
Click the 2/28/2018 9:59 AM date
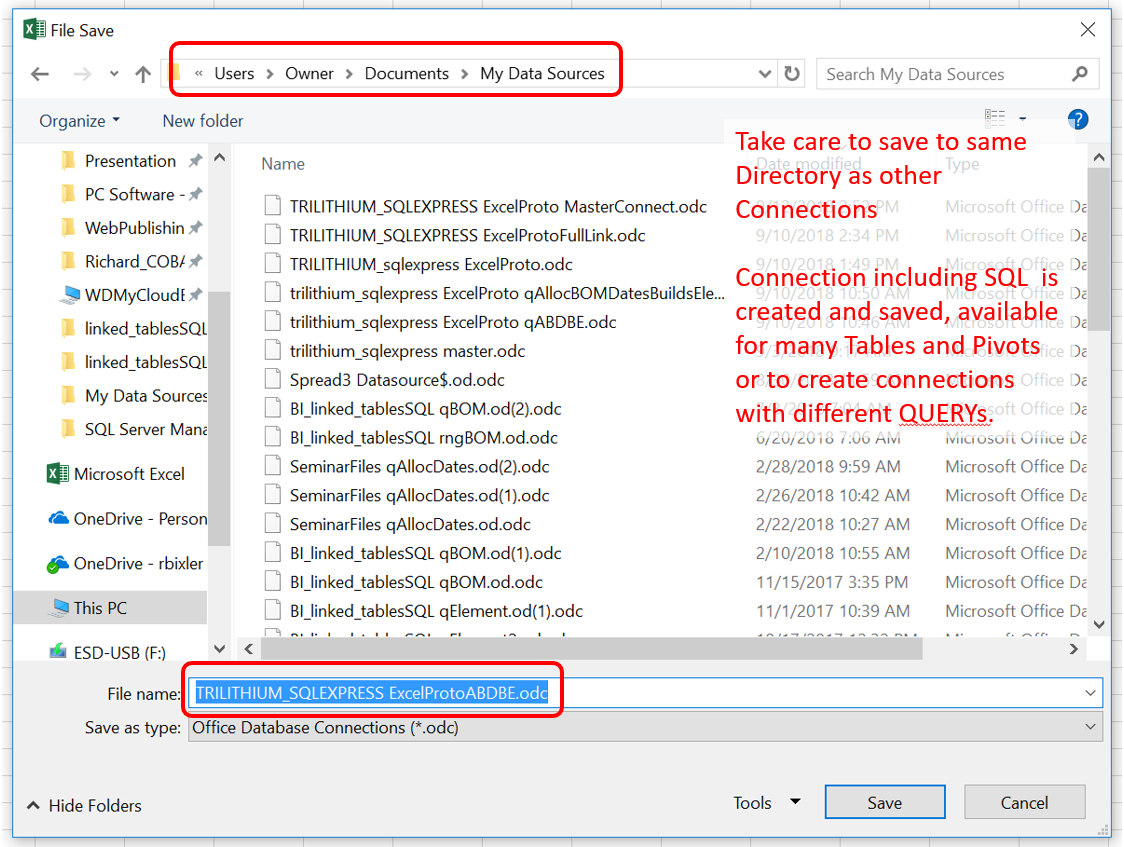point(828,466)
